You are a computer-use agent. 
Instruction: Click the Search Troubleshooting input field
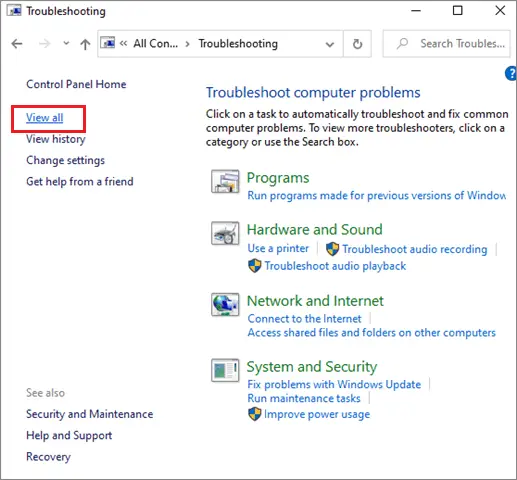[447, 44]
